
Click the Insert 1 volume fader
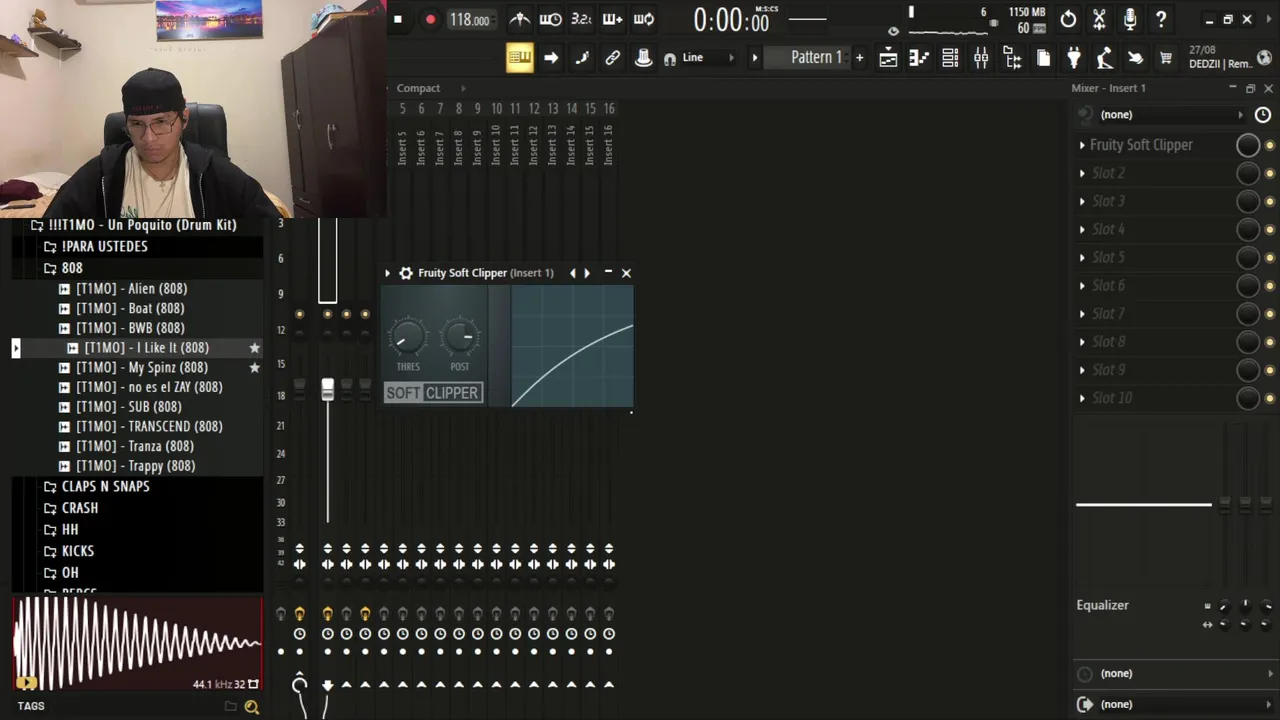(327, 390)
